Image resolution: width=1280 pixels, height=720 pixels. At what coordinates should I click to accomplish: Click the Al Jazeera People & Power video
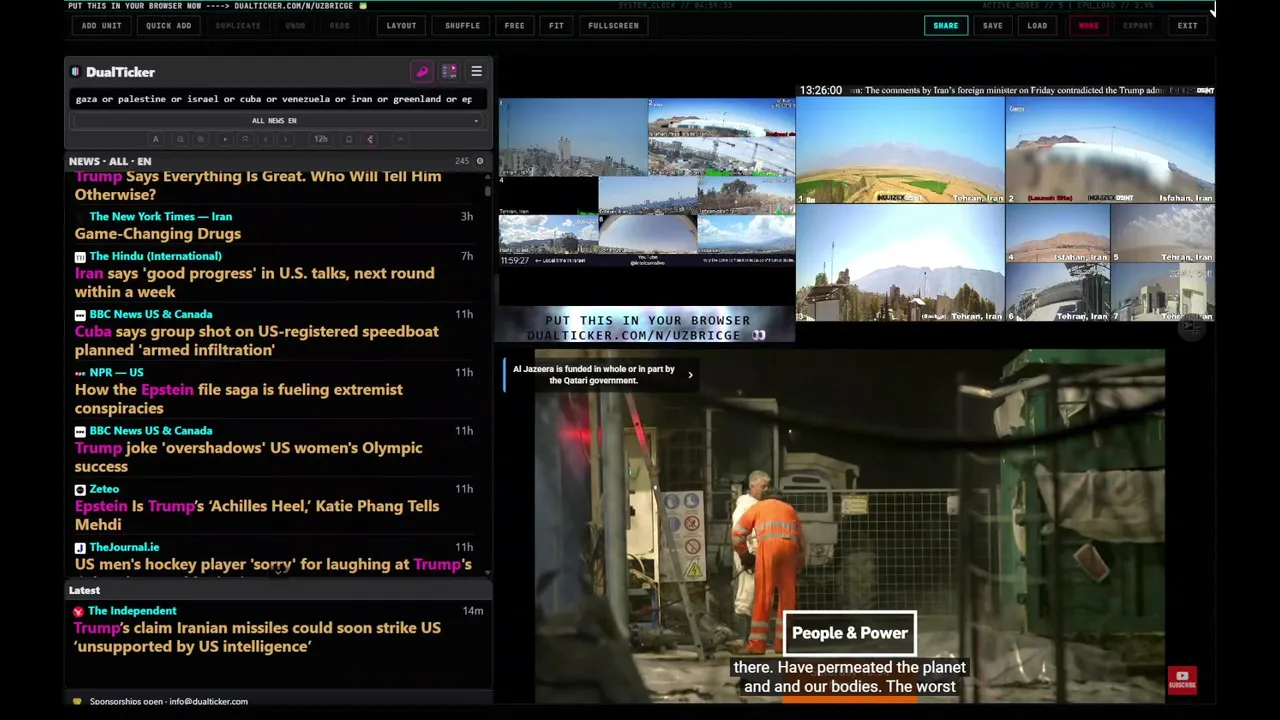(x=850, y=526)
